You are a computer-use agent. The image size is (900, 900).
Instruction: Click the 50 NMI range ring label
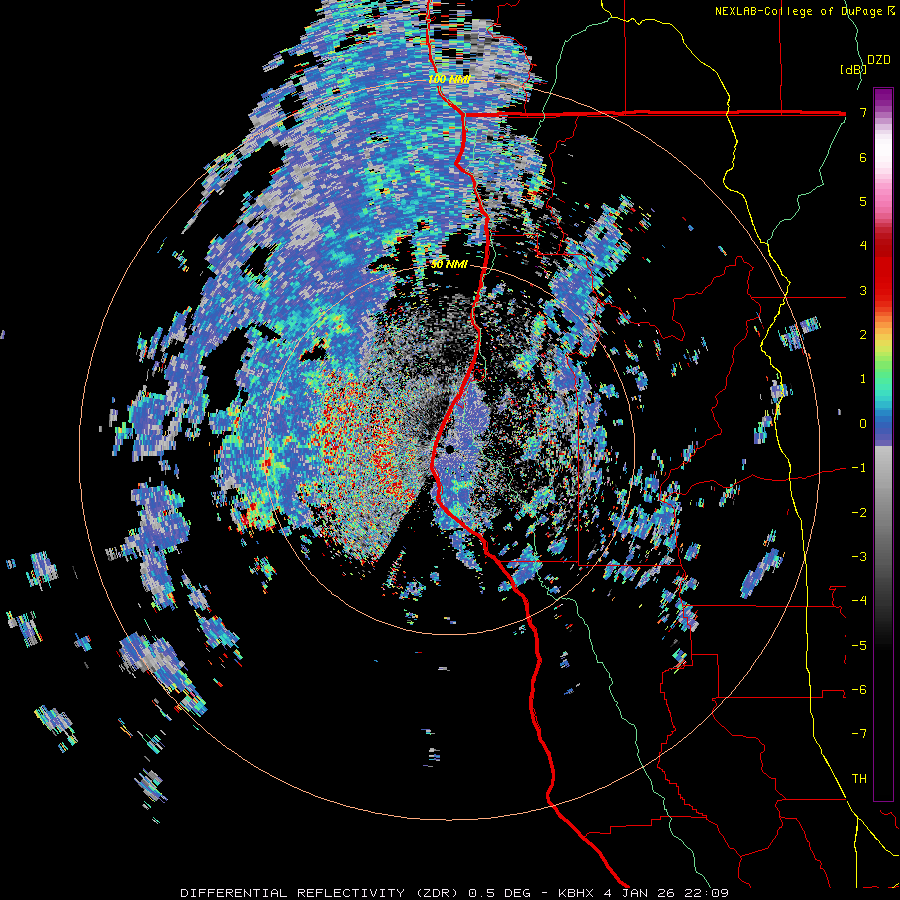tap(450, 264)
